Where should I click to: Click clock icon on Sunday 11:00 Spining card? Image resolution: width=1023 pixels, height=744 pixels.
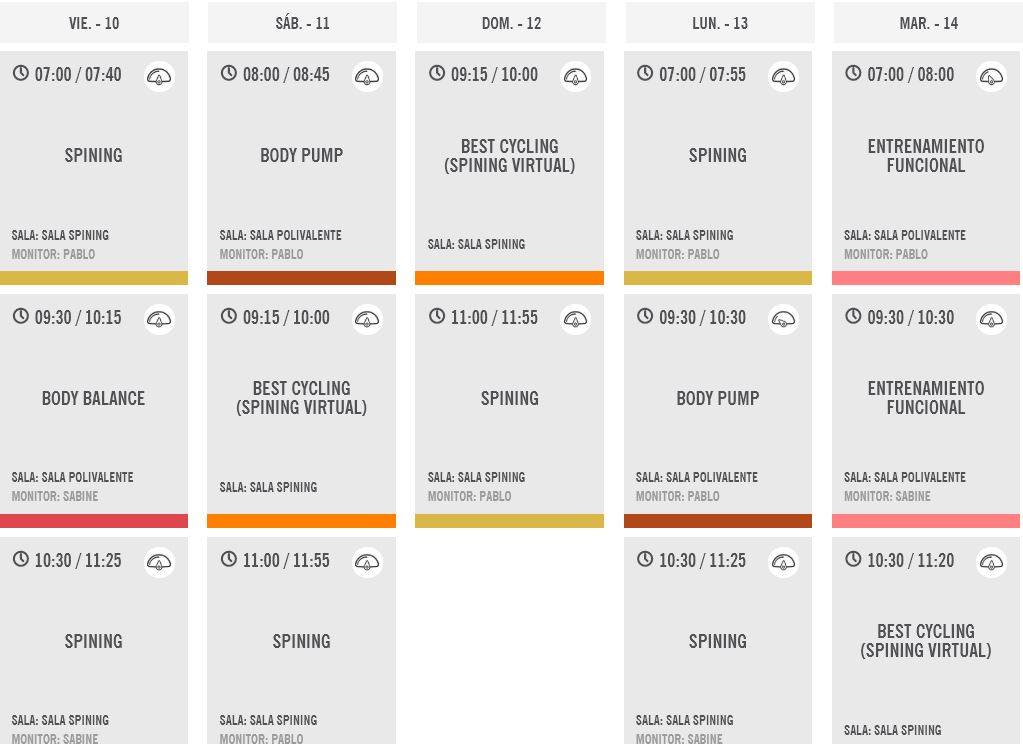point(436,316)
